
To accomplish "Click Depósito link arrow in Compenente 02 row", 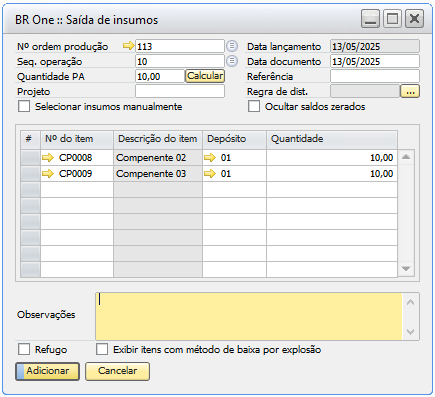I will tap(210, 158).
